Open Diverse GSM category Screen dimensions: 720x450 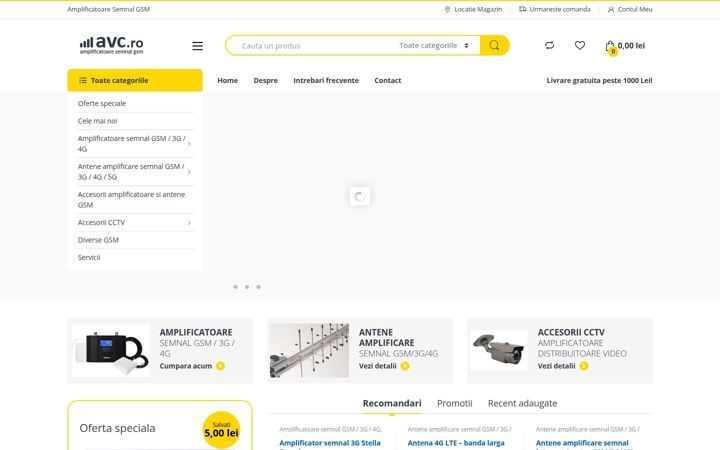(x=98, y=240)
